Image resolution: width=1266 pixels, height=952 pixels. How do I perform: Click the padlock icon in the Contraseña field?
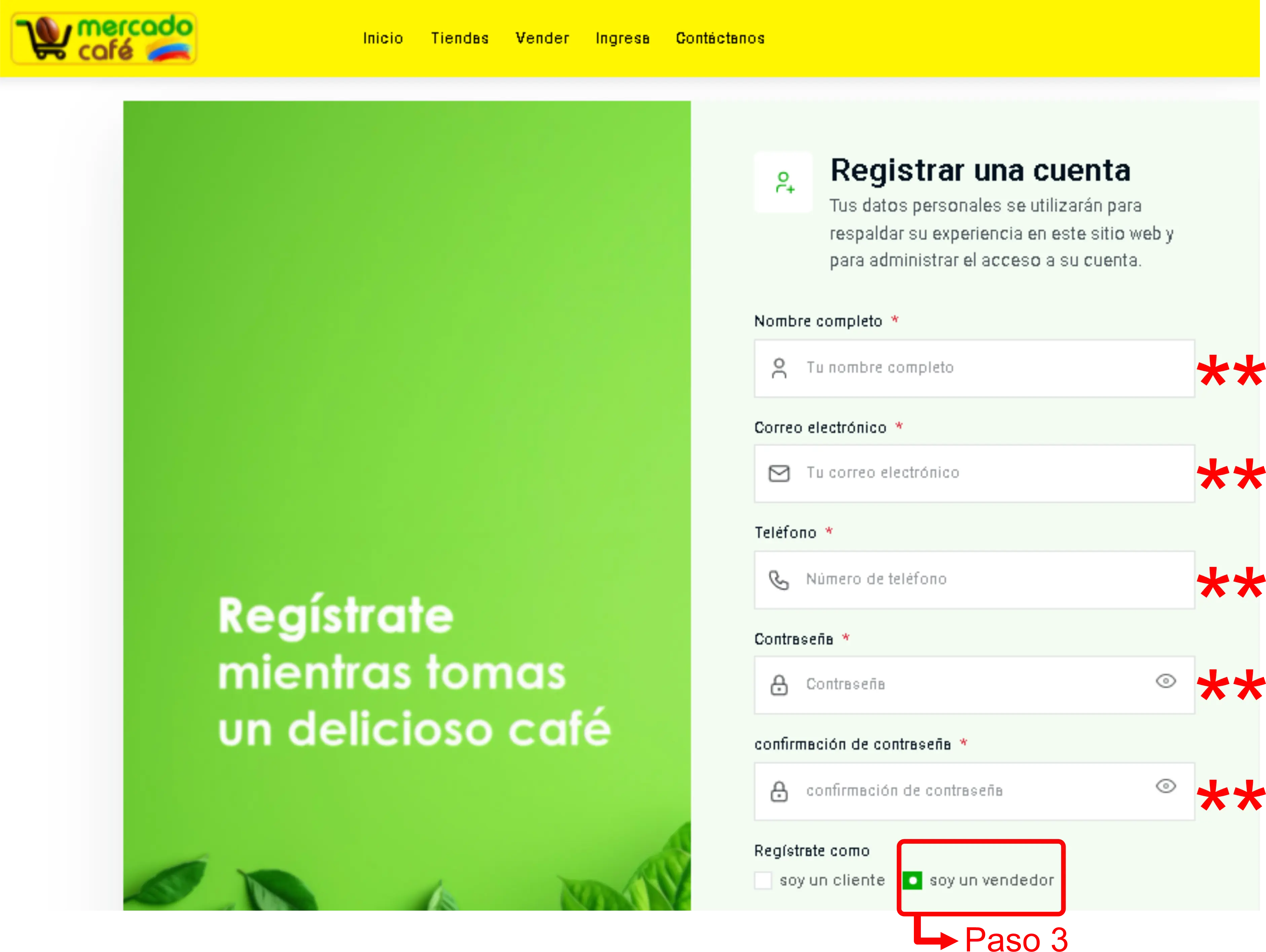[780, 684]
